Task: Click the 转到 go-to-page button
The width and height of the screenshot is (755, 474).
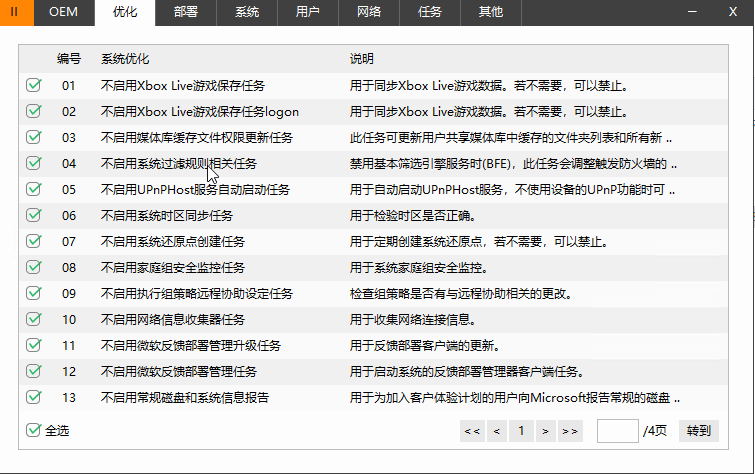Action: 698,431
